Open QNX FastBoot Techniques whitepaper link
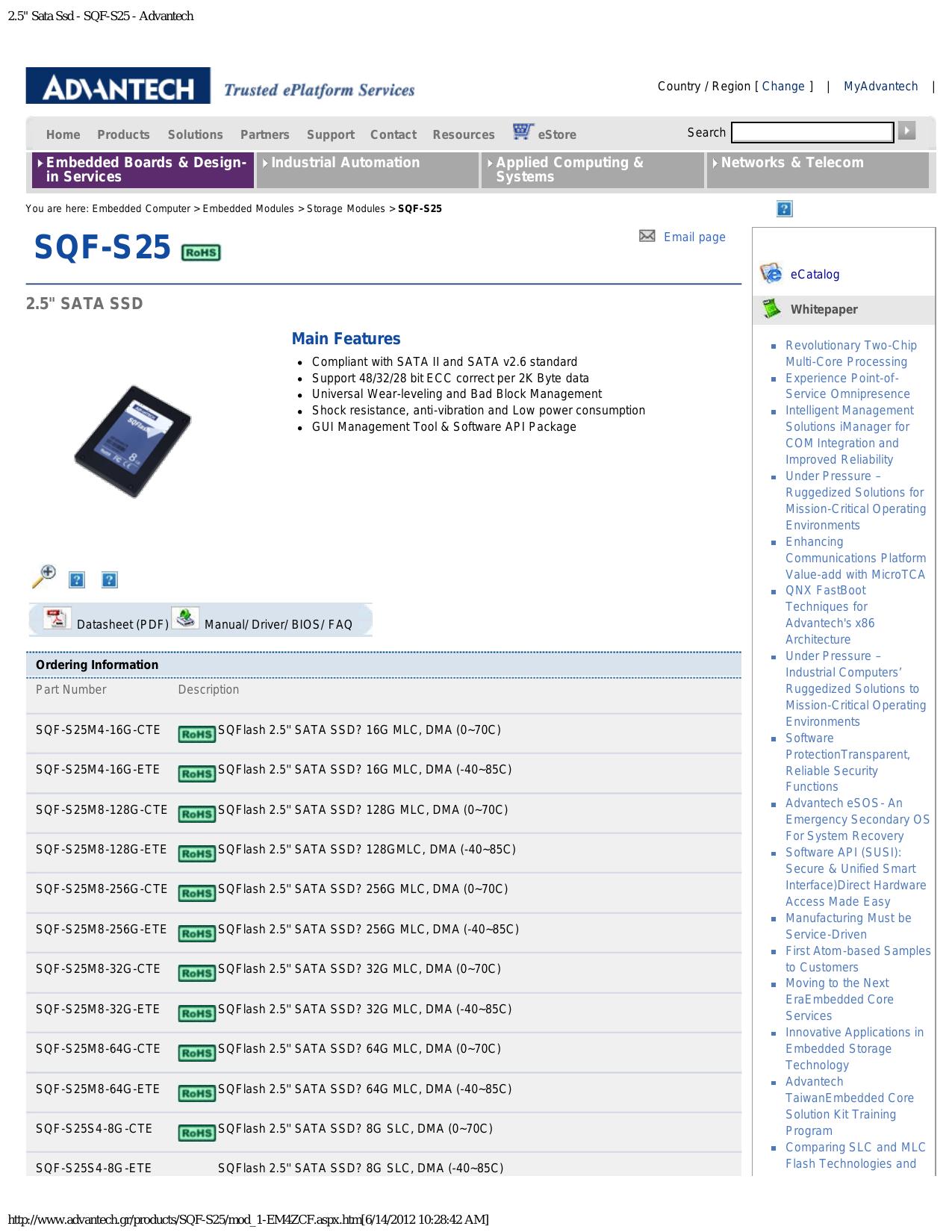 [830, 615]
